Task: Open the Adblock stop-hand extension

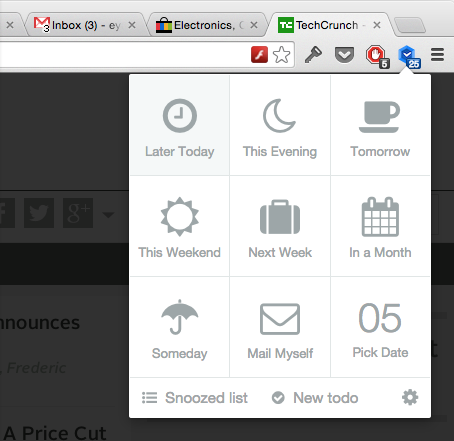Action: pos(377,56)
